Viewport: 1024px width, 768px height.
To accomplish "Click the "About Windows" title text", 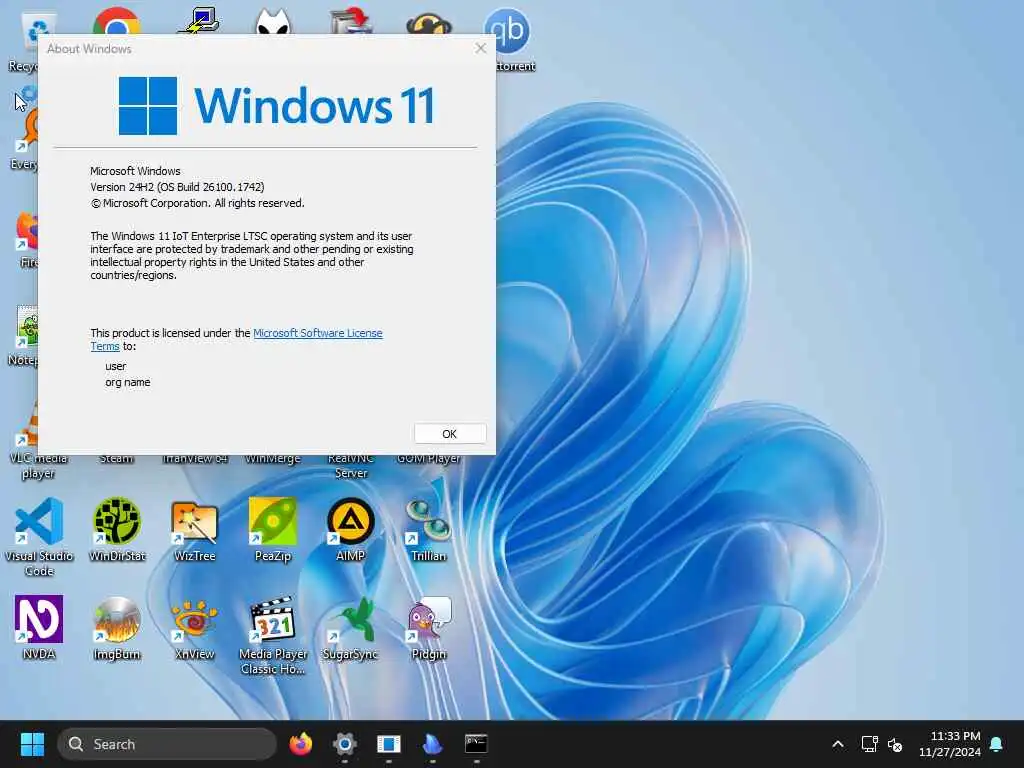I will 89,49.
